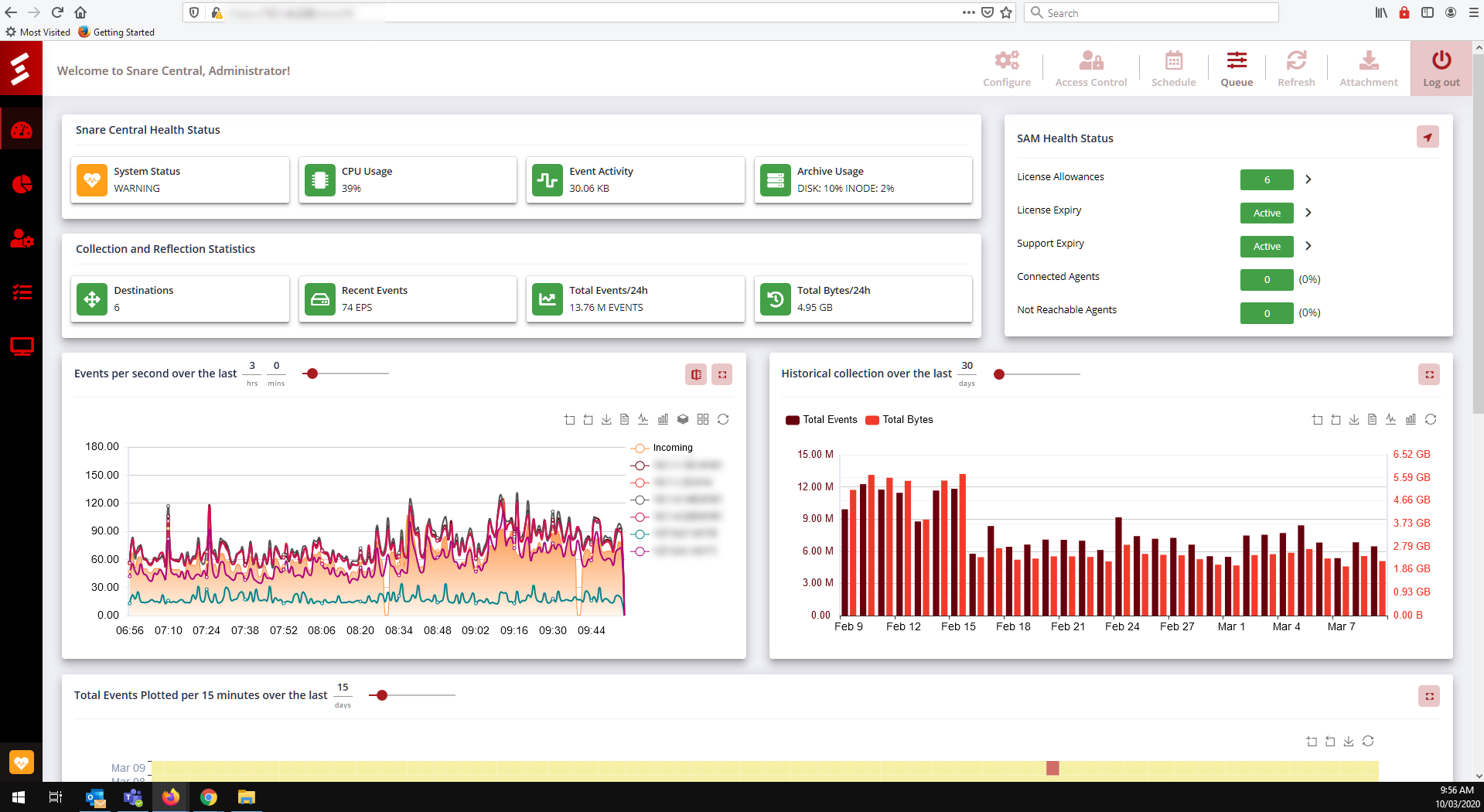Click the Not Reachable Agents count badge

point(1267,313)
